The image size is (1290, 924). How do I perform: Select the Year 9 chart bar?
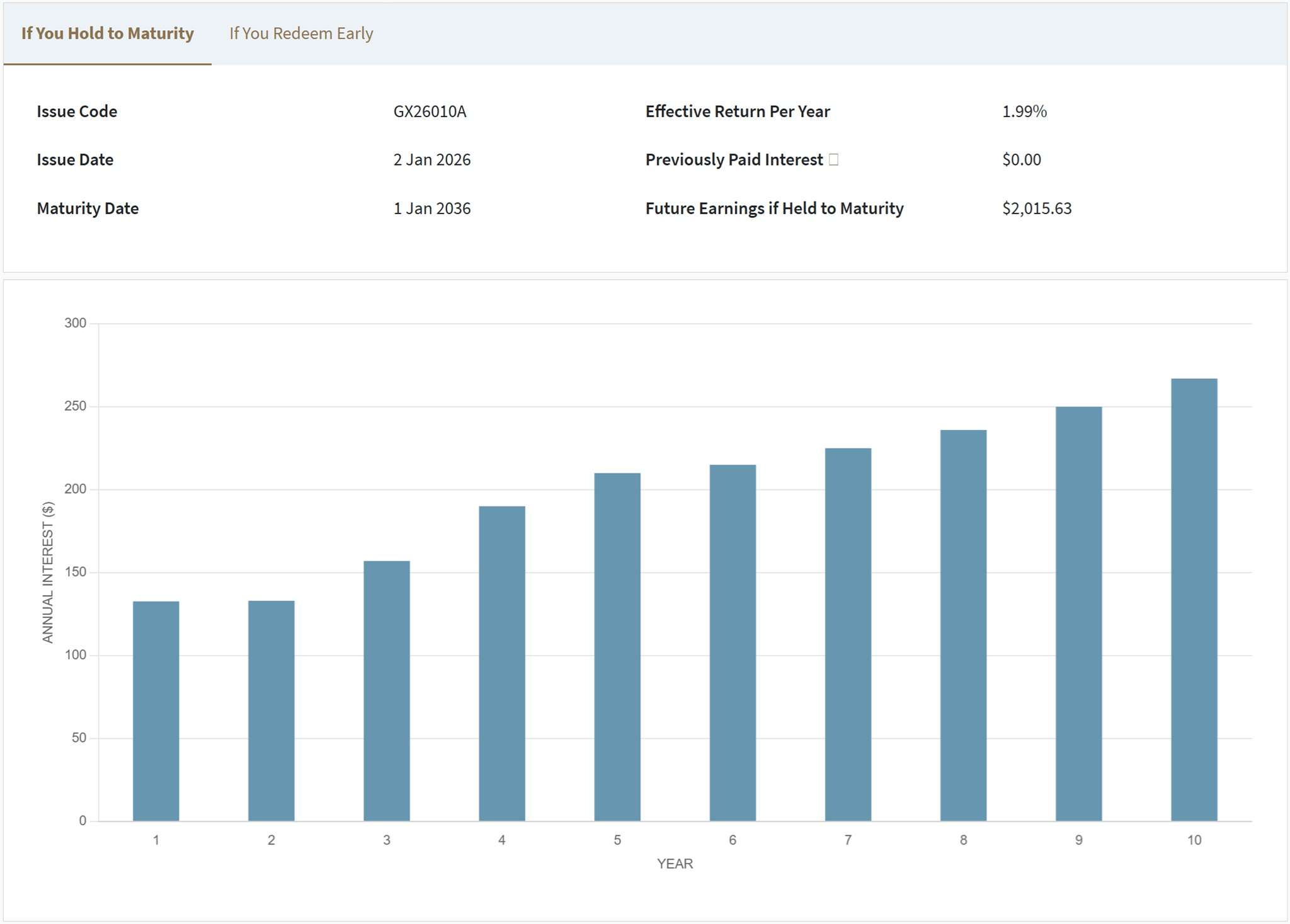(x=1078, y=613)
